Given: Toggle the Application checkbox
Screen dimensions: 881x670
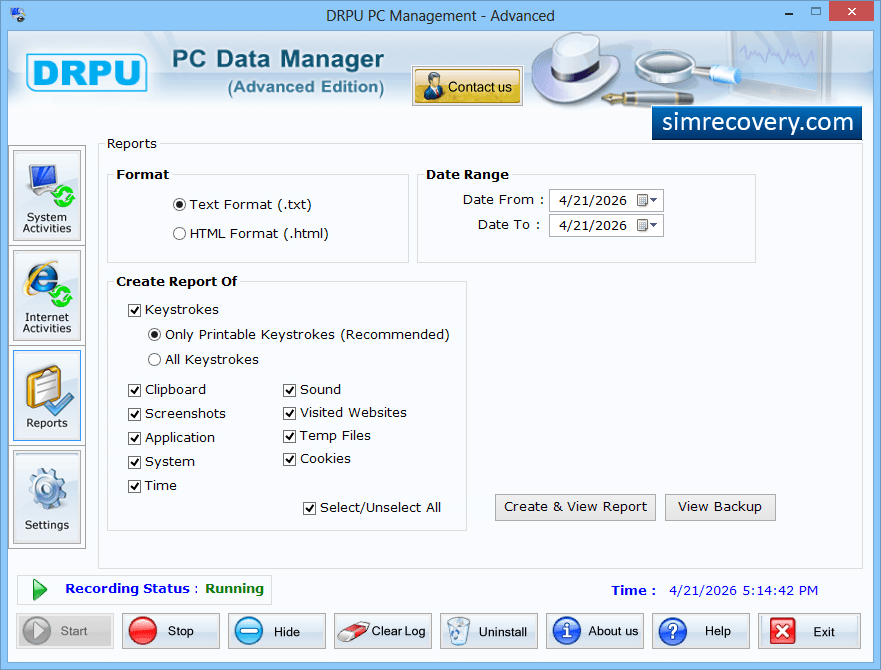Looking at the screenshot, I should (x=134, y=438).
